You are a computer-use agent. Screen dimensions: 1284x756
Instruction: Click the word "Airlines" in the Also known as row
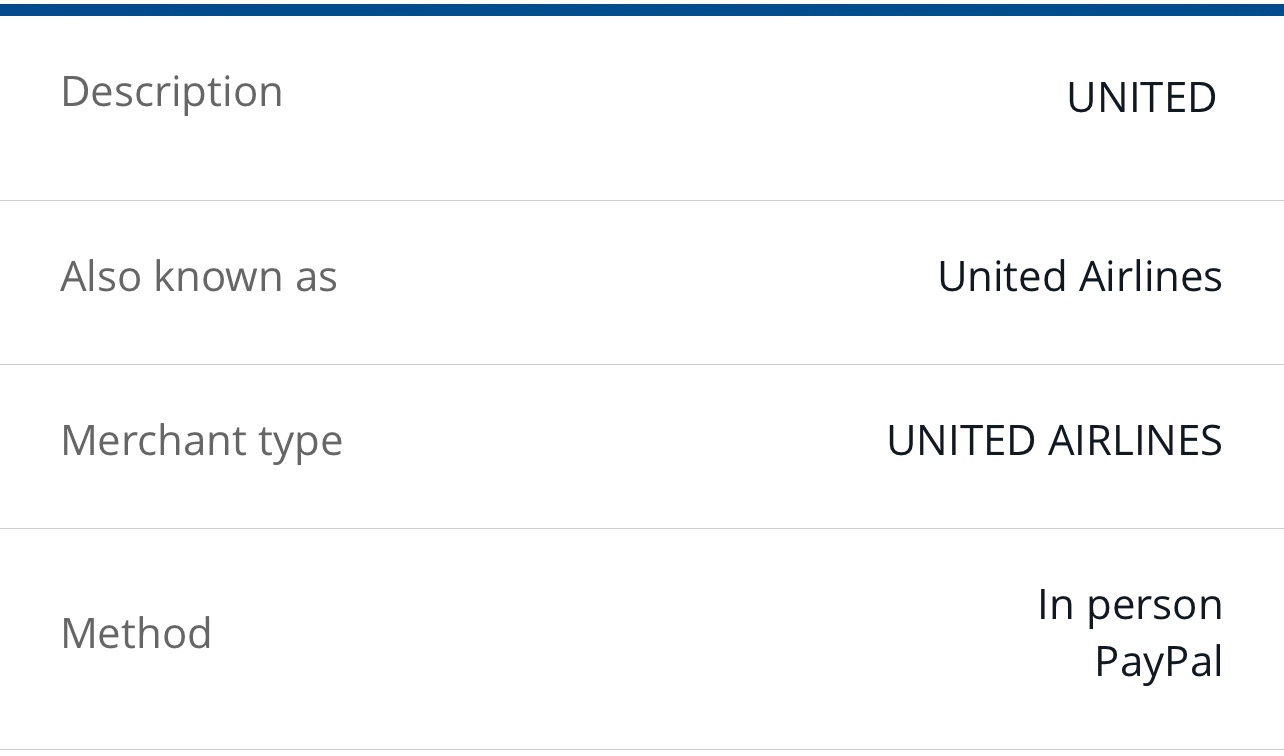1151,276
